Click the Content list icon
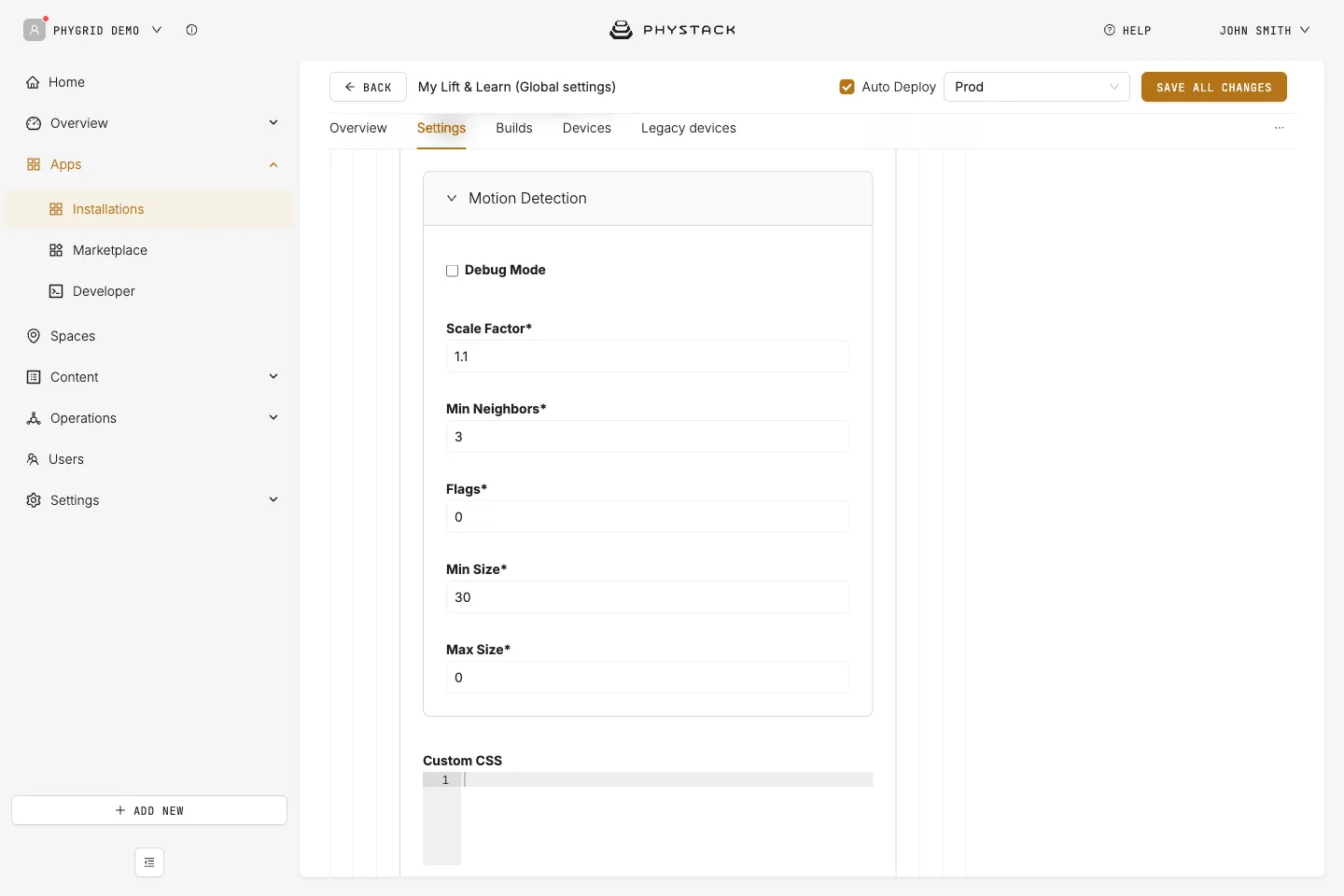This screenshot has height=896, width=1344. pyautogui.click(x=34, y=377)
